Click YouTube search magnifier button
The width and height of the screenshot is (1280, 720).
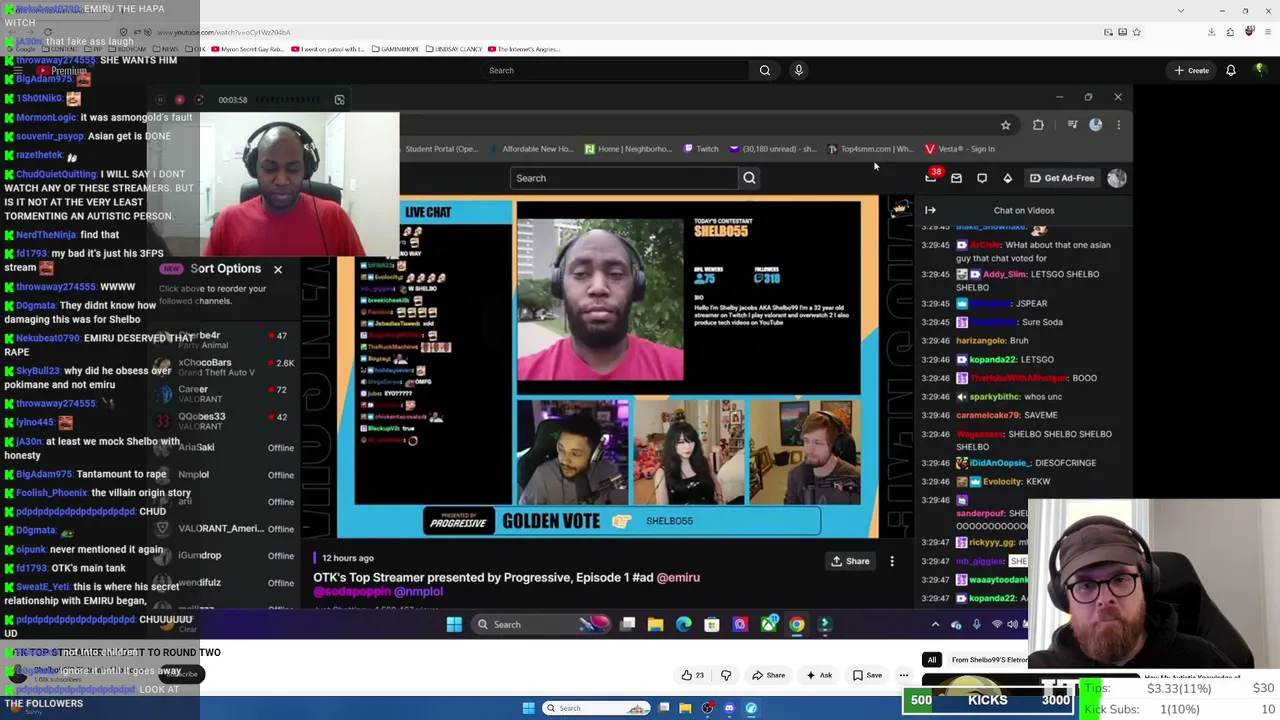pyautogui.click(x=765, y=70)
